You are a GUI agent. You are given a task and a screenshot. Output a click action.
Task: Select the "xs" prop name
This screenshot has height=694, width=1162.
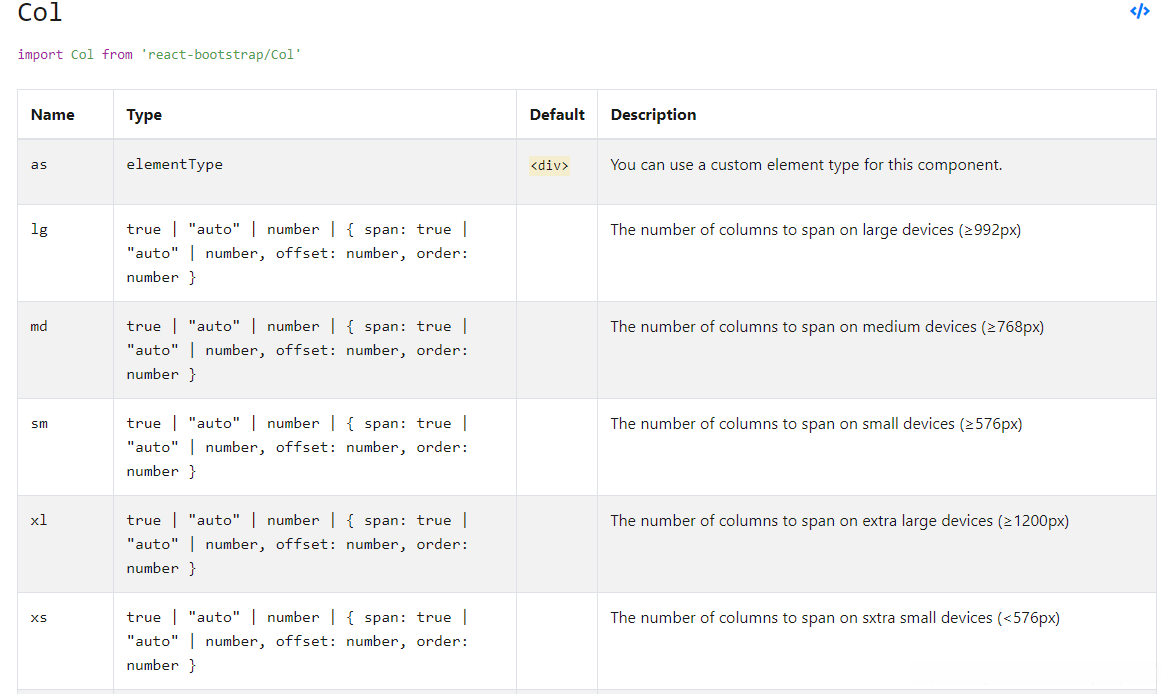pyautogui.click(x=39, y=617)
